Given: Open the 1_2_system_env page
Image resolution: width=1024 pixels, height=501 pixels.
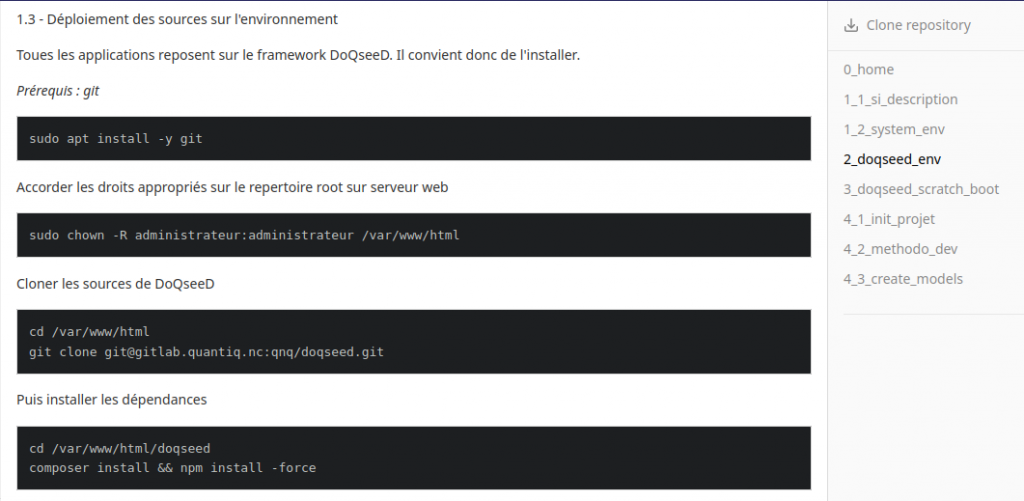Looking at the screenshot, I should click(x=893, y=129).
